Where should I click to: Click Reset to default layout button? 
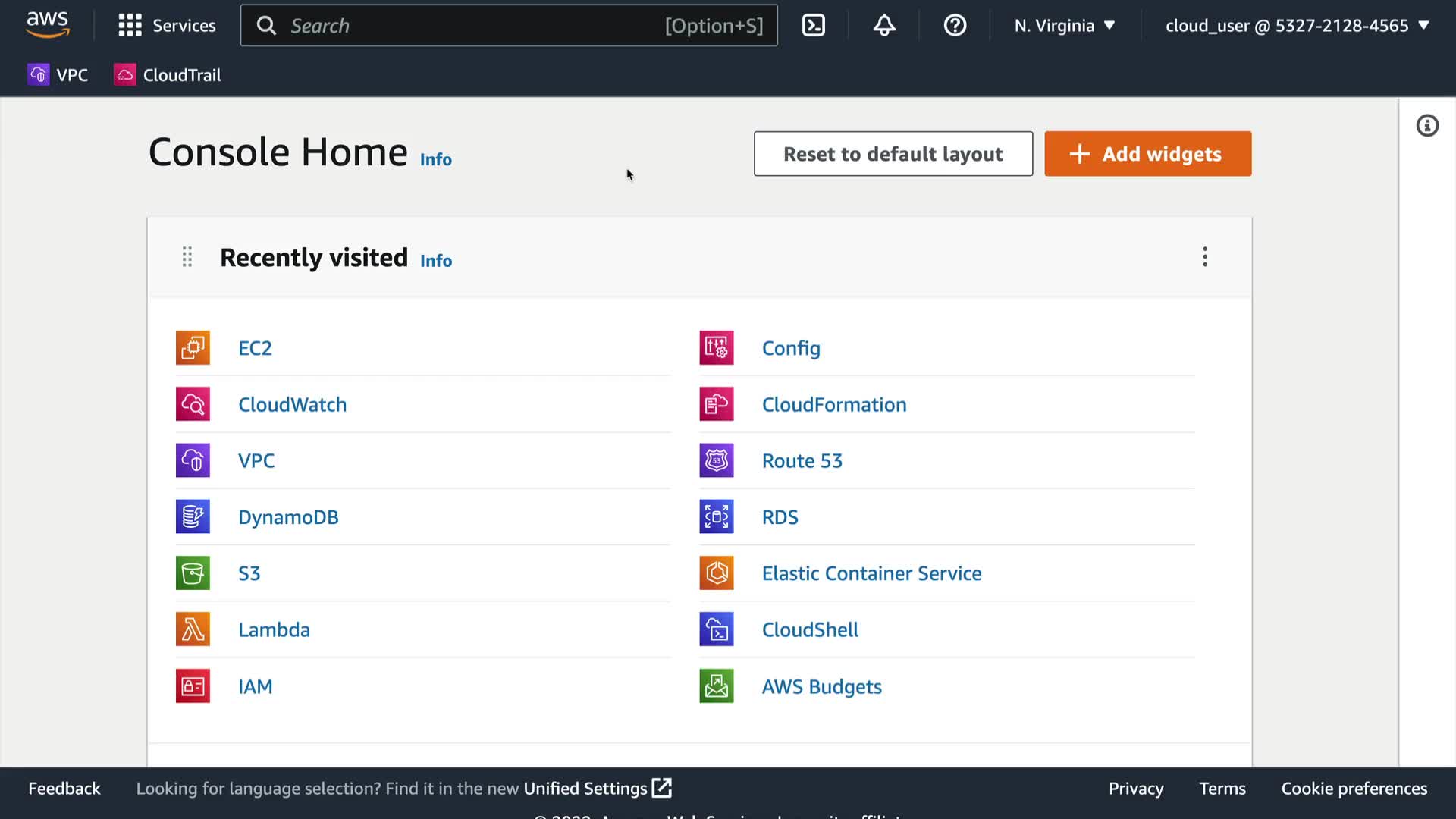(893, 154)
